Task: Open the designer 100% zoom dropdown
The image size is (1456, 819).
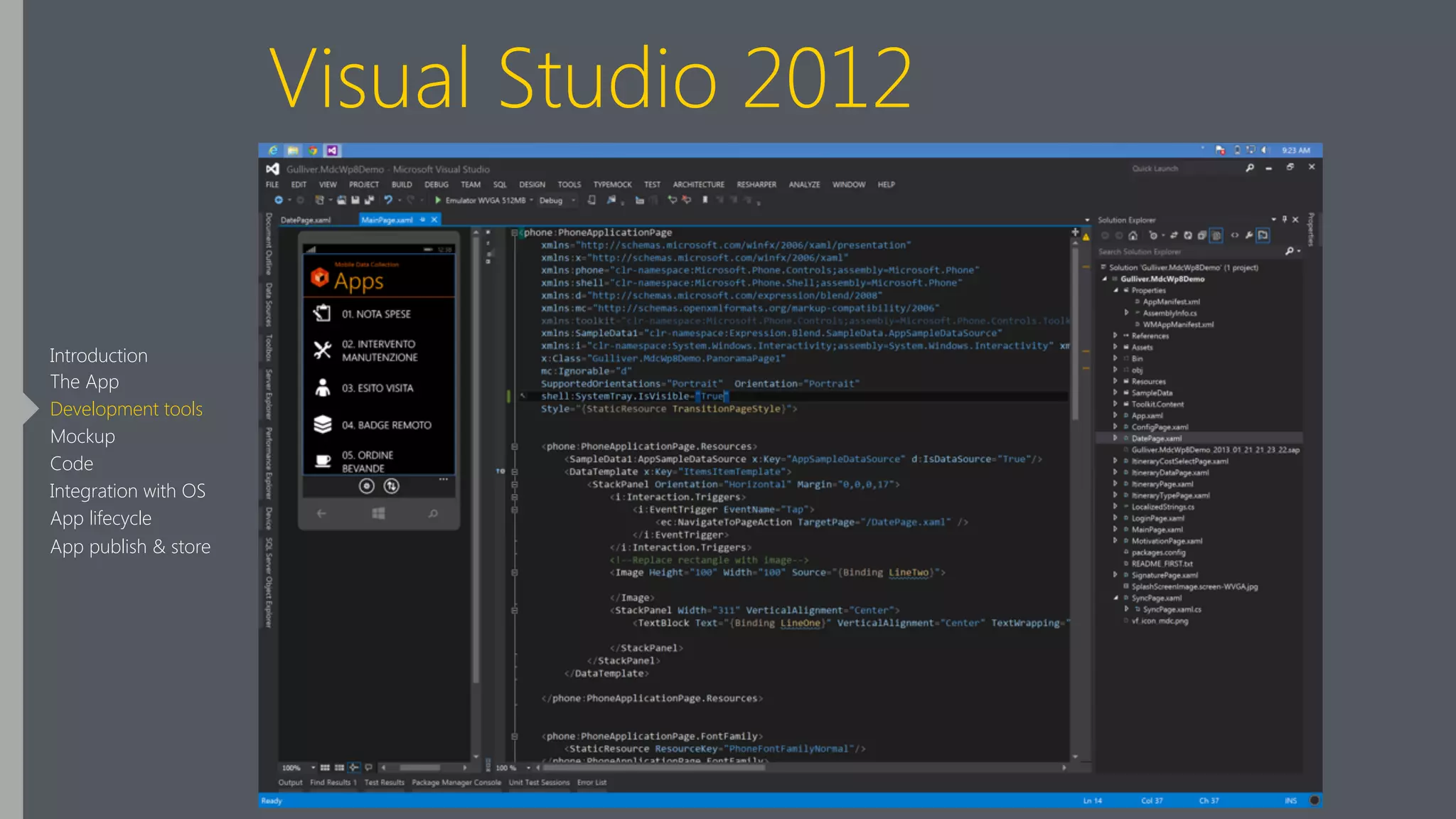Action: [313, 768]
